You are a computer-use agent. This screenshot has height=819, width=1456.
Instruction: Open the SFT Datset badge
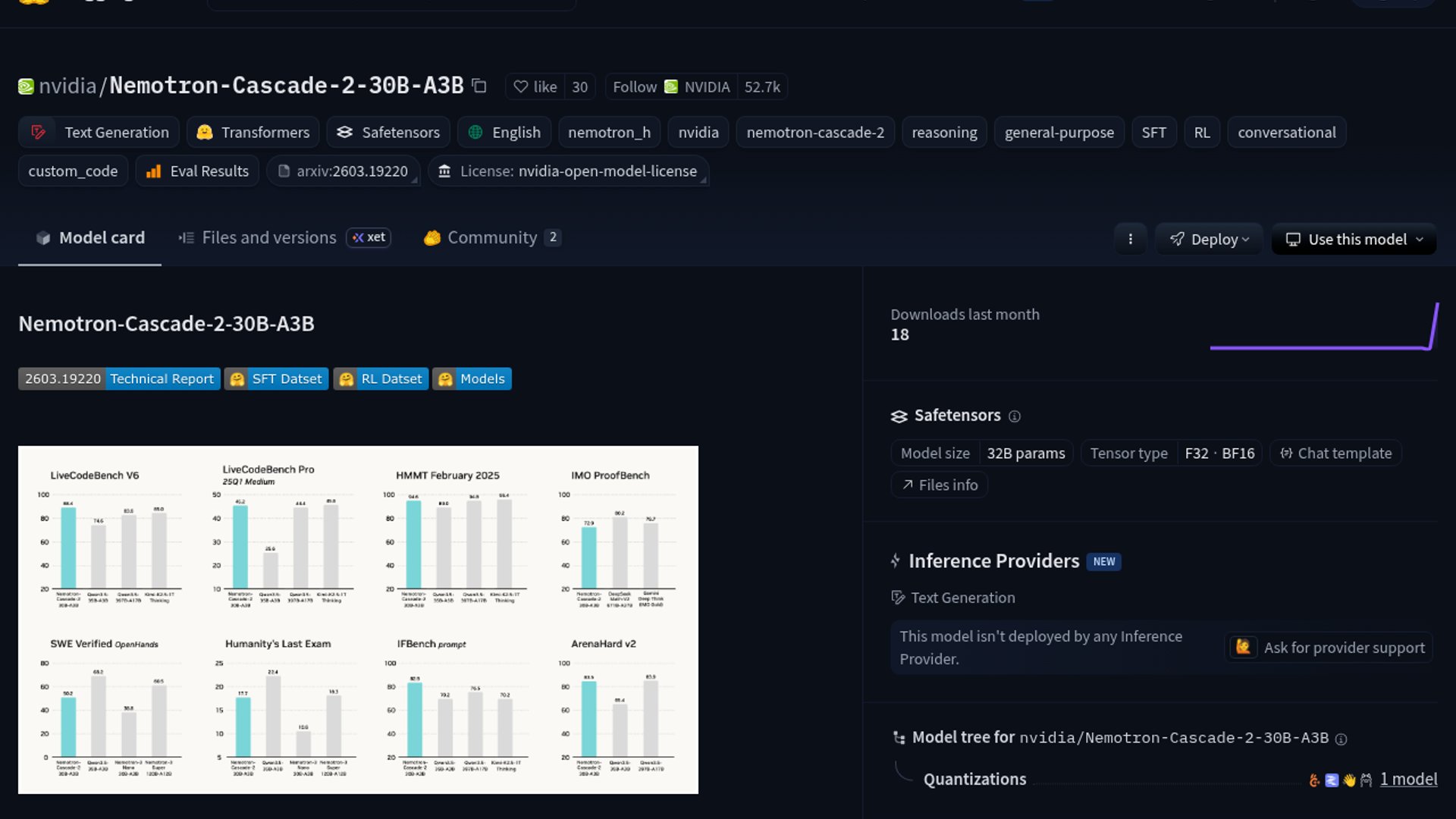(276, 378)
